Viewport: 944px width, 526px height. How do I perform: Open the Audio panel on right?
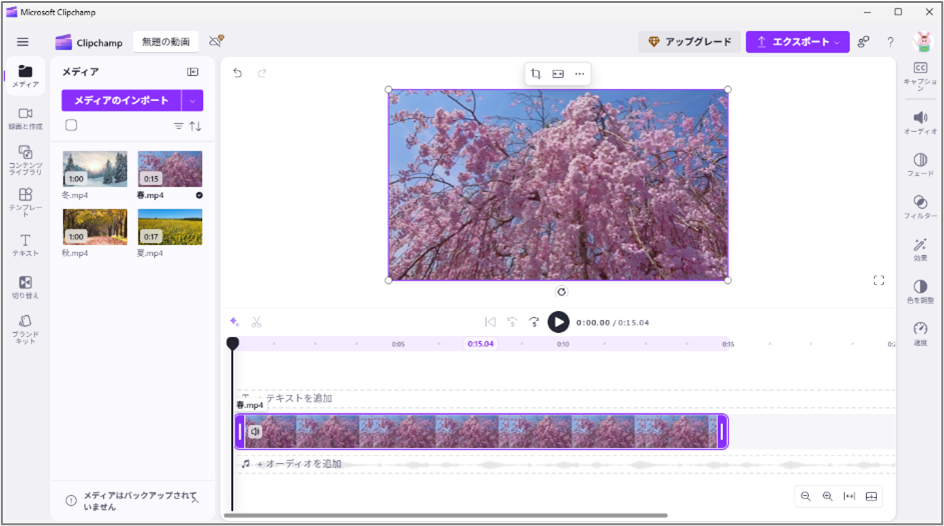920,122
